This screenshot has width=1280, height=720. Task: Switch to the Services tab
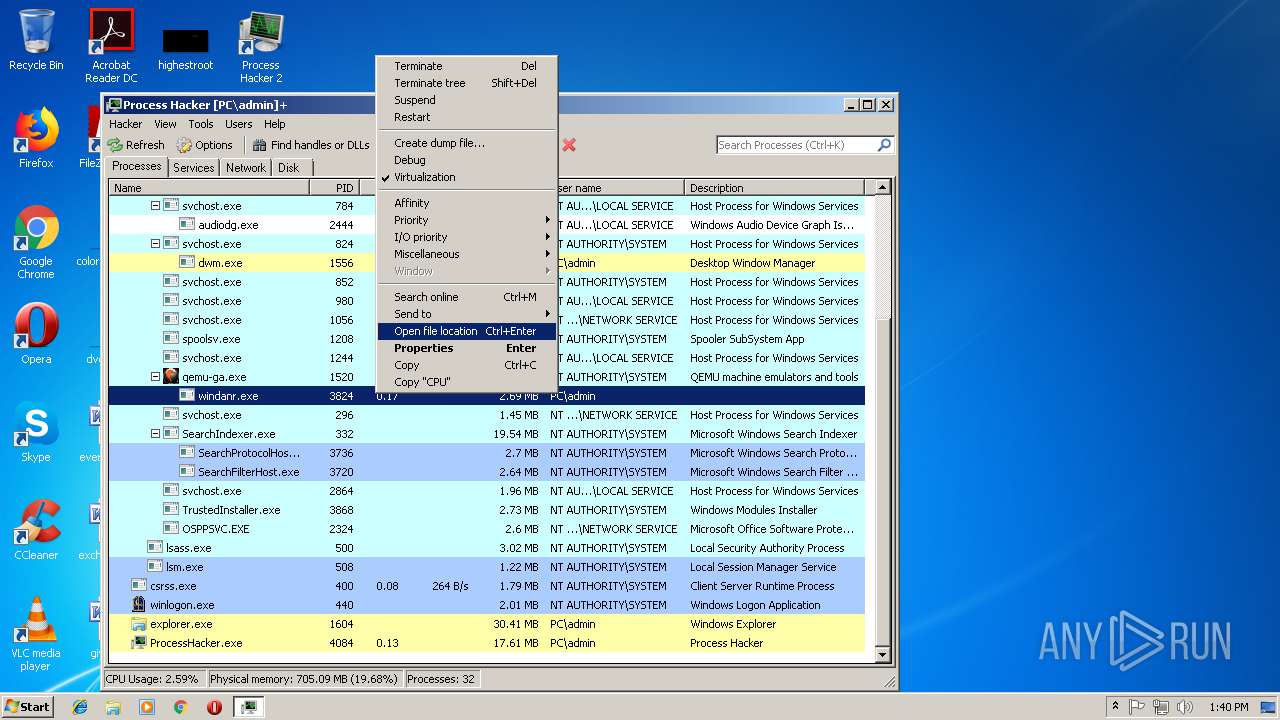(x=193, y=168)
